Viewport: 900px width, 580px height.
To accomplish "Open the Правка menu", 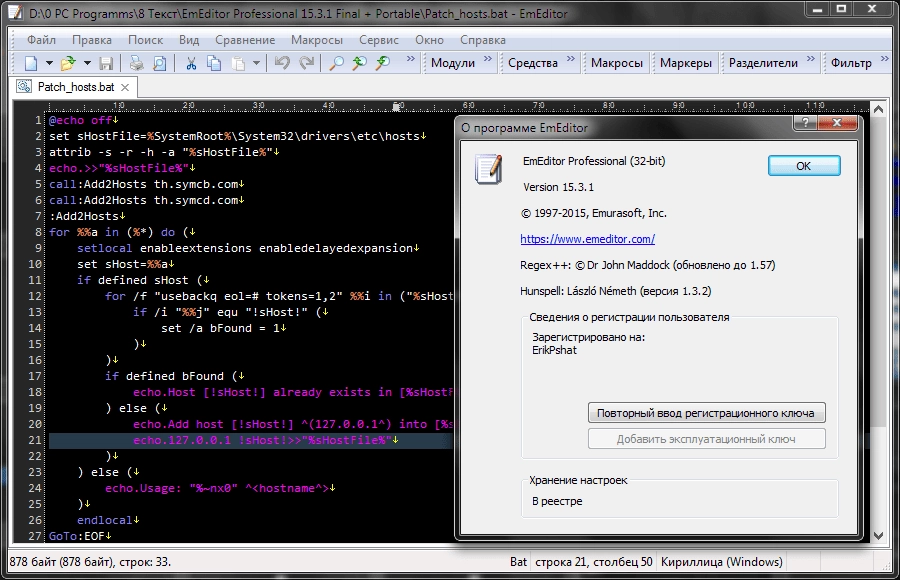I will 92,40.
